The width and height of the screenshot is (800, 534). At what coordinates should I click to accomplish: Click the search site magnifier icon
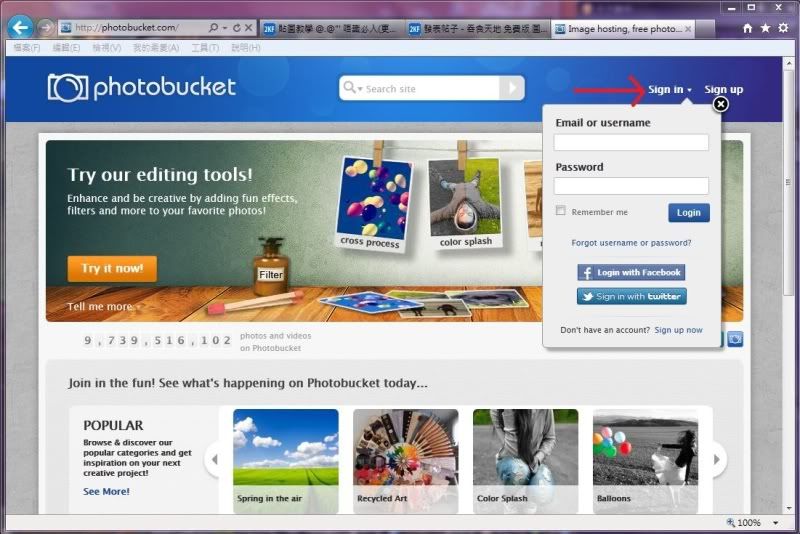click(x=349, y=88)
